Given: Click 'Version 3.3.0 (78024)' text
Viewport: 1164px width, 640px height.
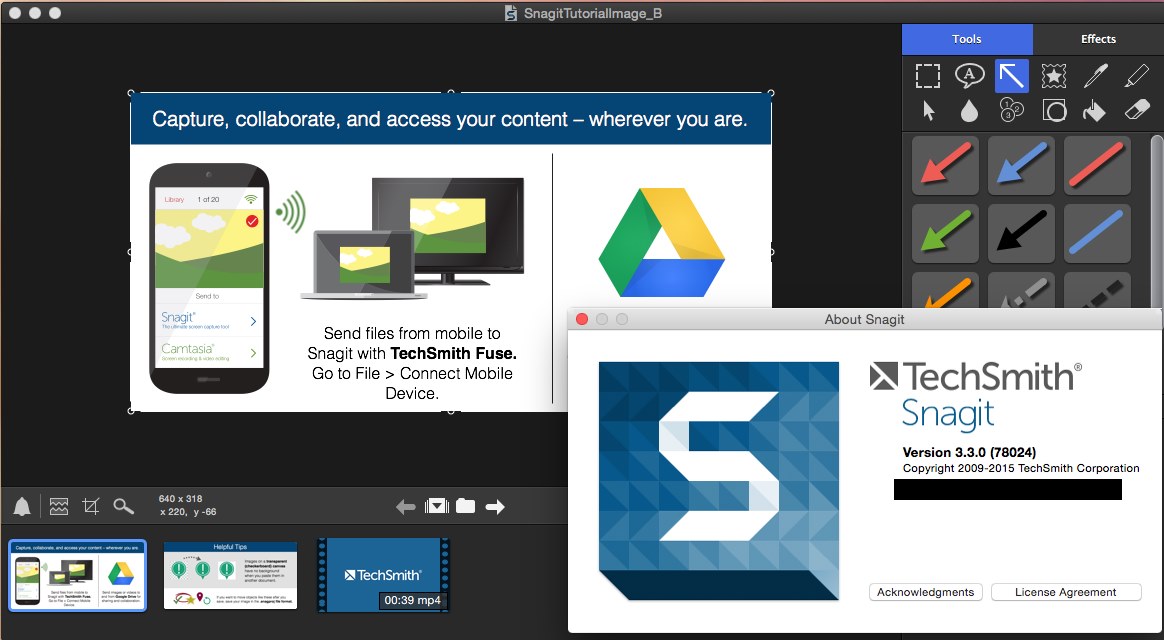Looking at the screenshot, I should 970,452.
